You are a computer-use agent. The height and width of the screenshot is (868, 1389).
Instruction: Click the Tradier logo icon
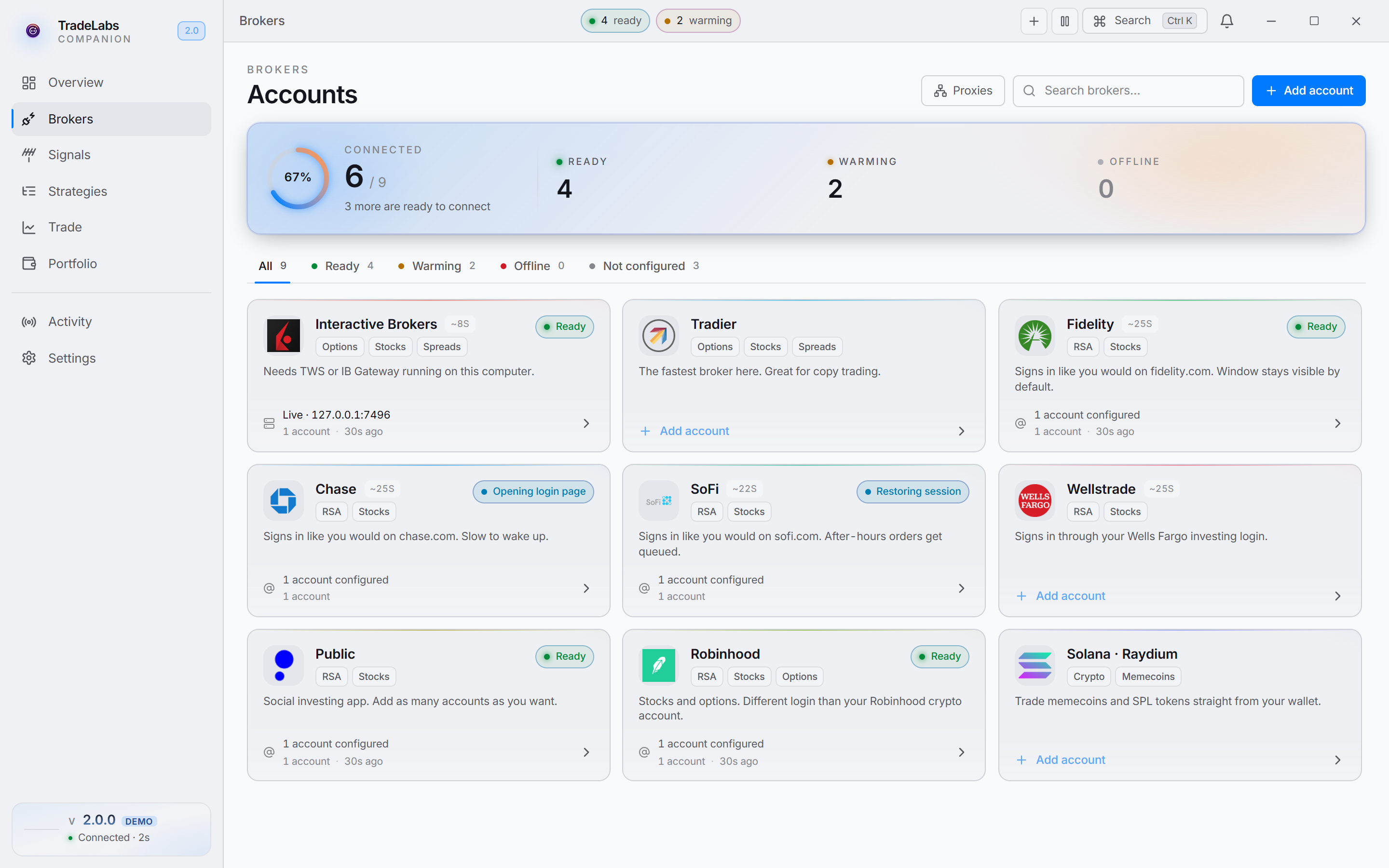tap(659, 335)
